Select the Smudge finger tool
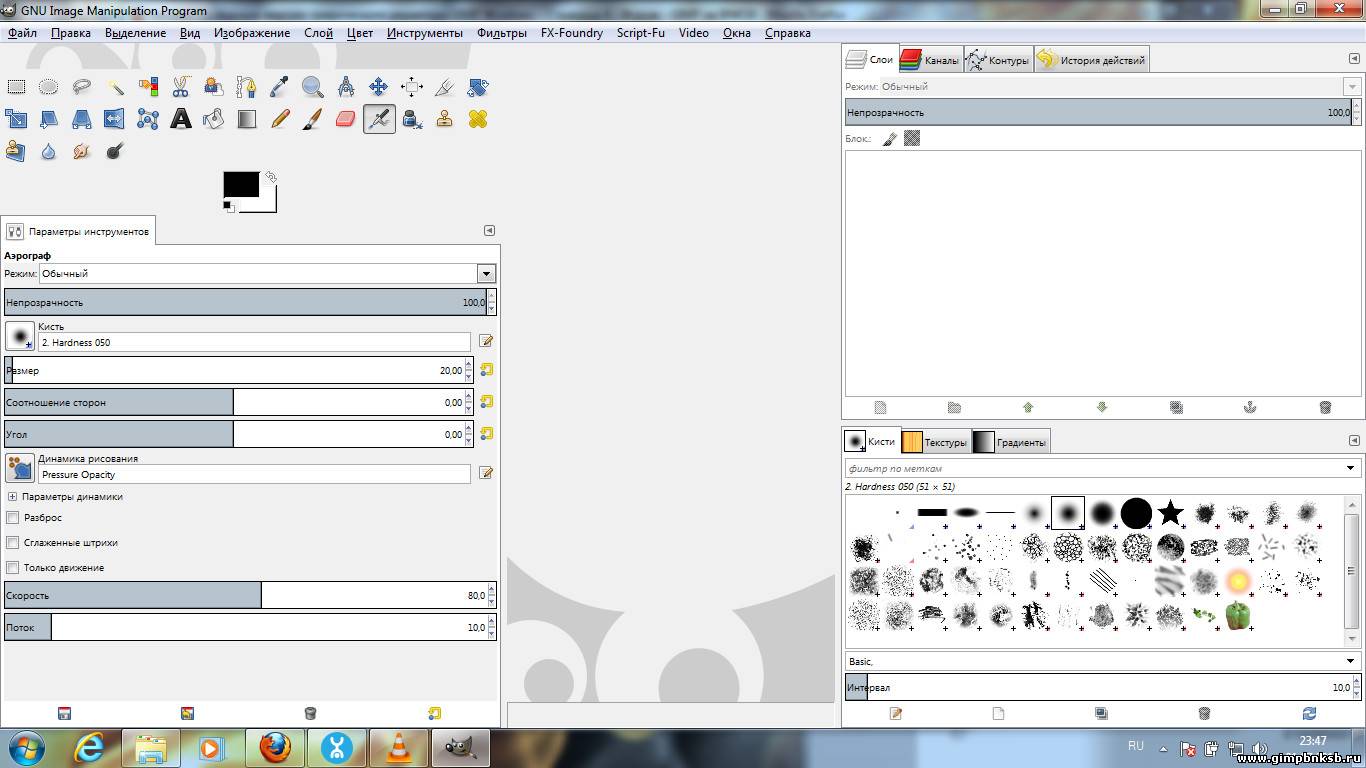The width and height of the screenshot is (1366, 768). click(x=82, y=151)
